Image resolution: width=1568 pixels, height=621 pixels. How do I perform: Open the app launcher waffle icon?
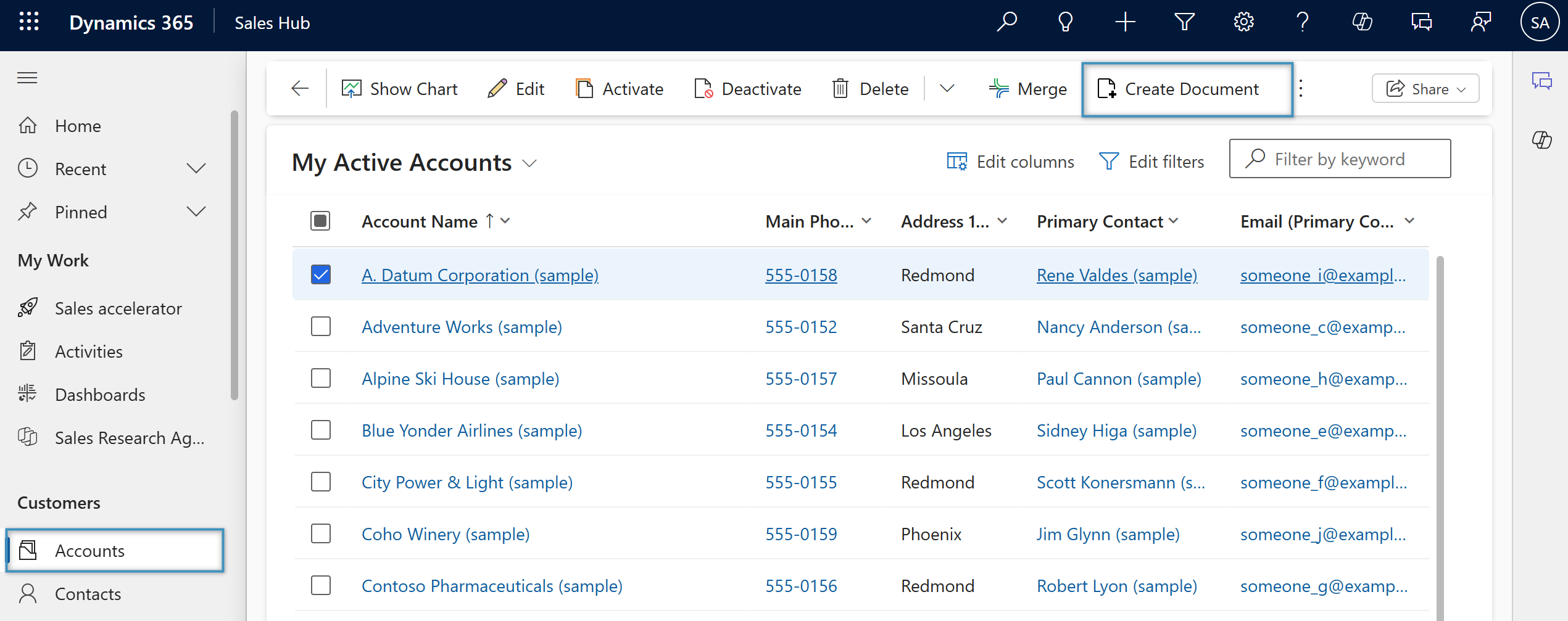29,22
